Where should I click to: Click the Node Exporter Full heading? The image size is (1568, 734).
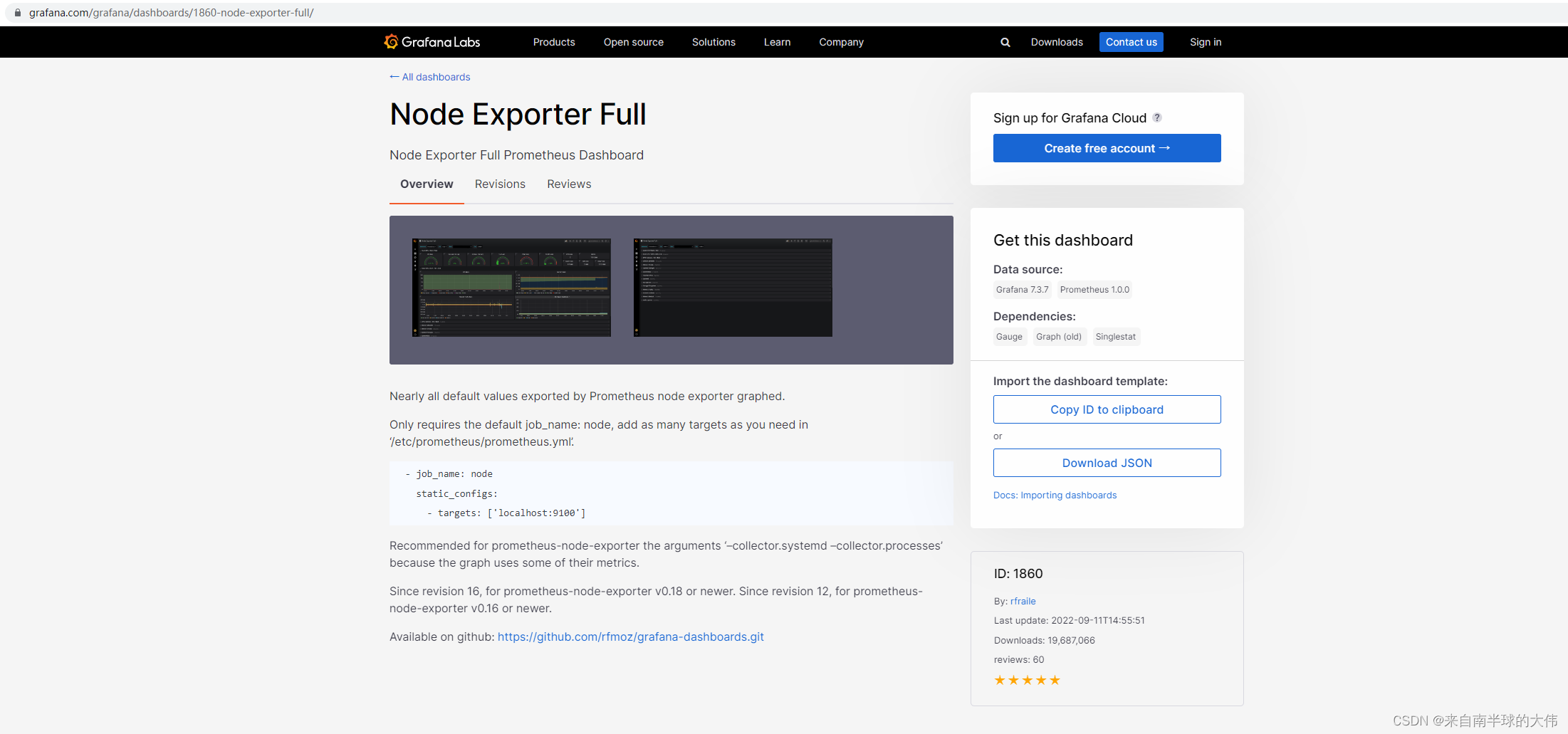click(x=518, y=114)
